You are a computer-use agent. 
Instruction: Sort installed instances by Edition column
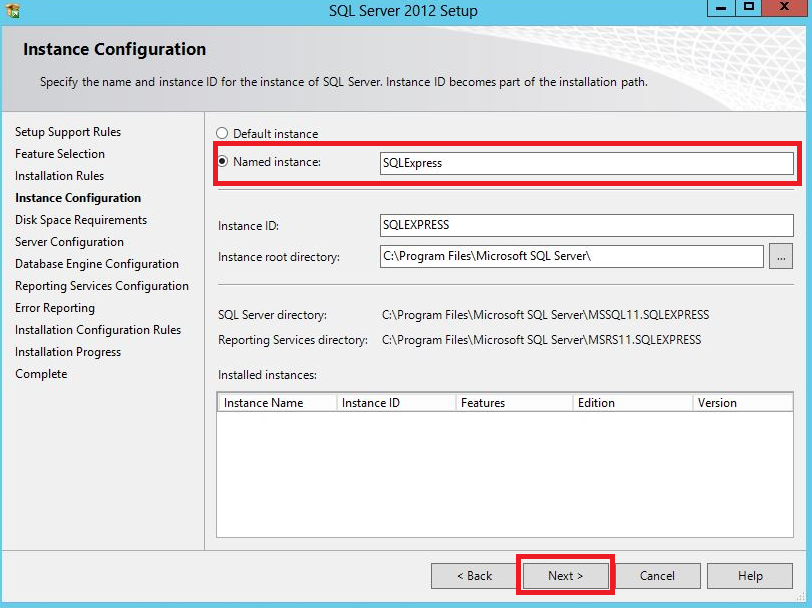pos(633,402)
